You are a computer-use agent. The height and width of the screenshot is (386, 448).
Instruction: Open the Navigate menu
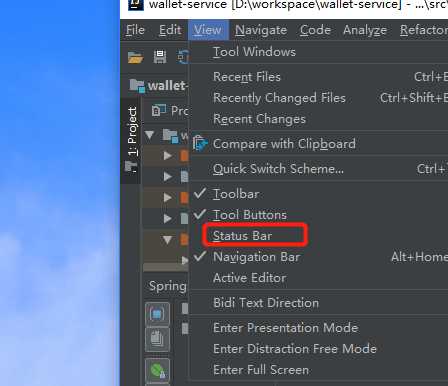click(261, 30)
